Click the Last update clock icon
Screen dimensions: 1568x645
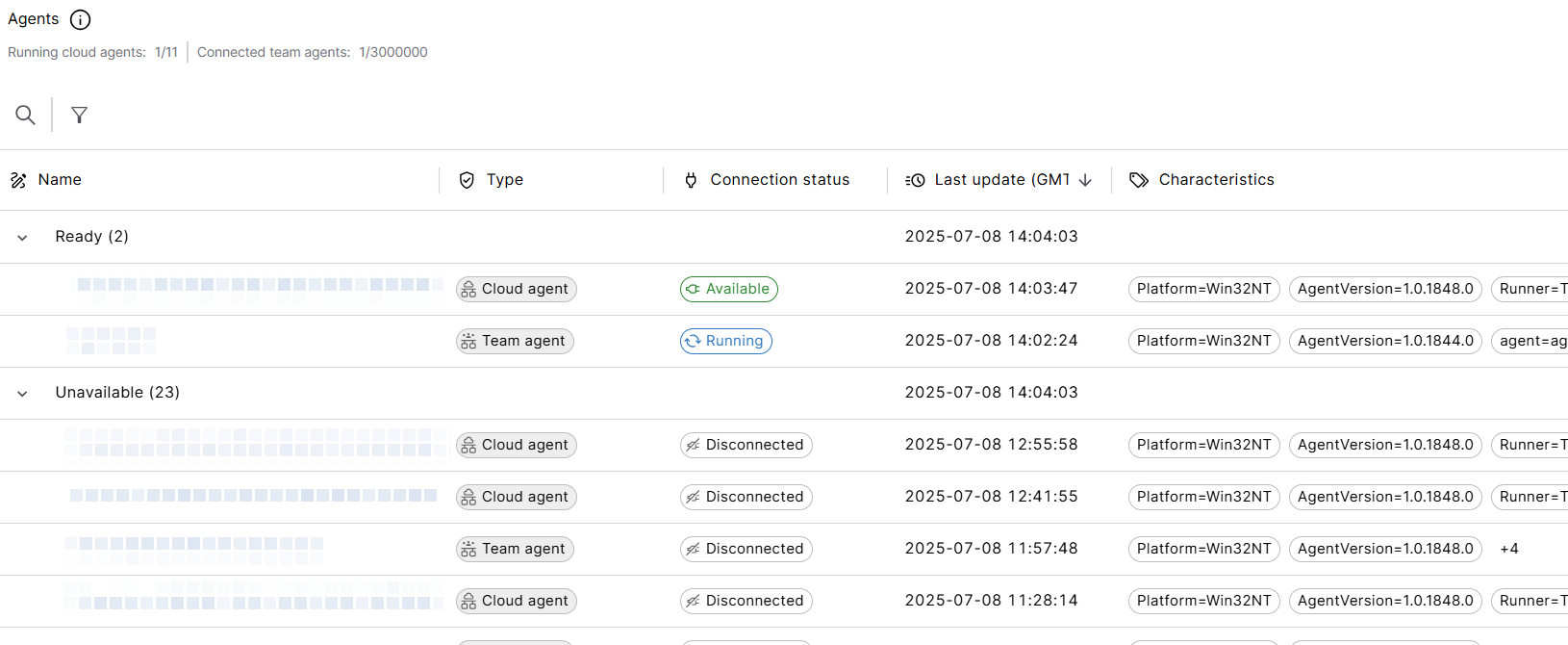pos(916,180)
